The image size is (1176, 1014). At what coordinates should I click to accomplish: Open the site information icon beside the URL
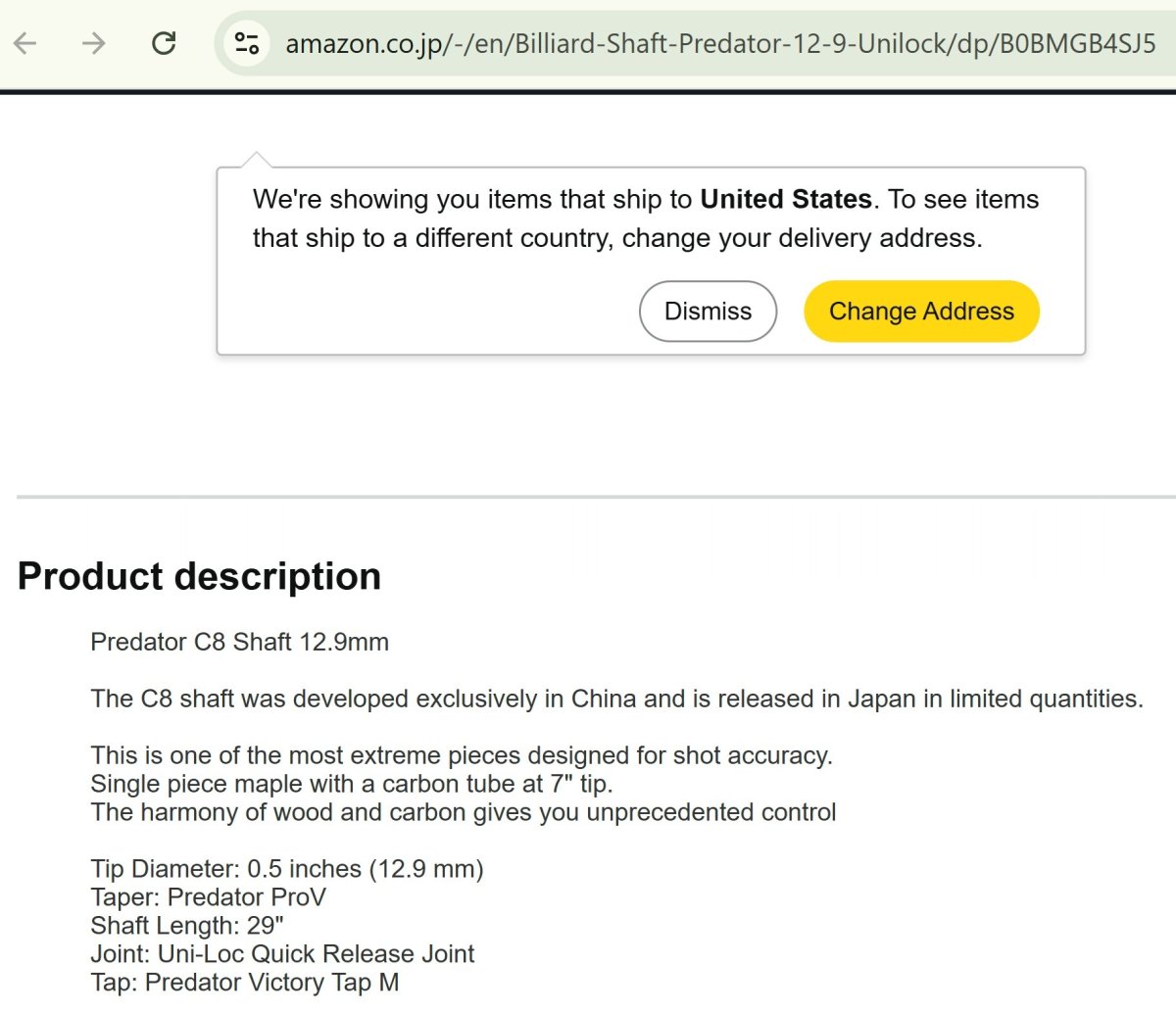coord(247,43)
